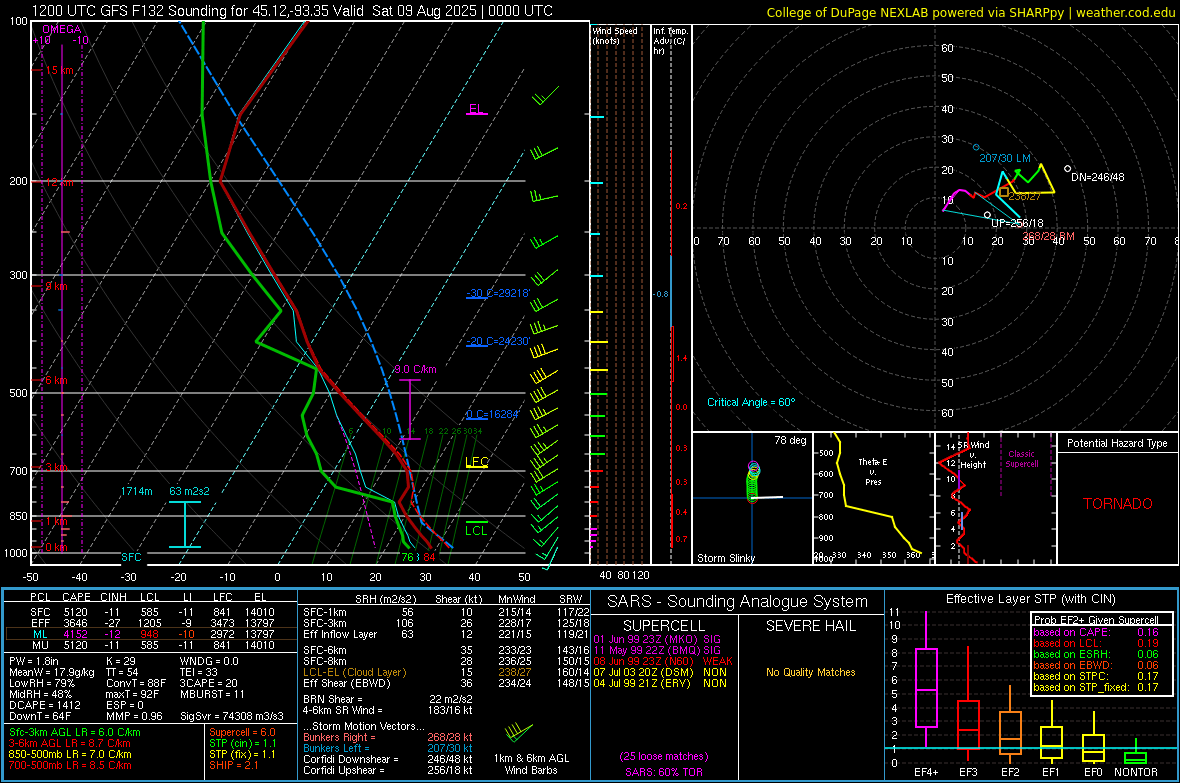Click the sounding title with valid date
Screen dimensions: 1180x783
pyautogui.click(x=292, y=11)
